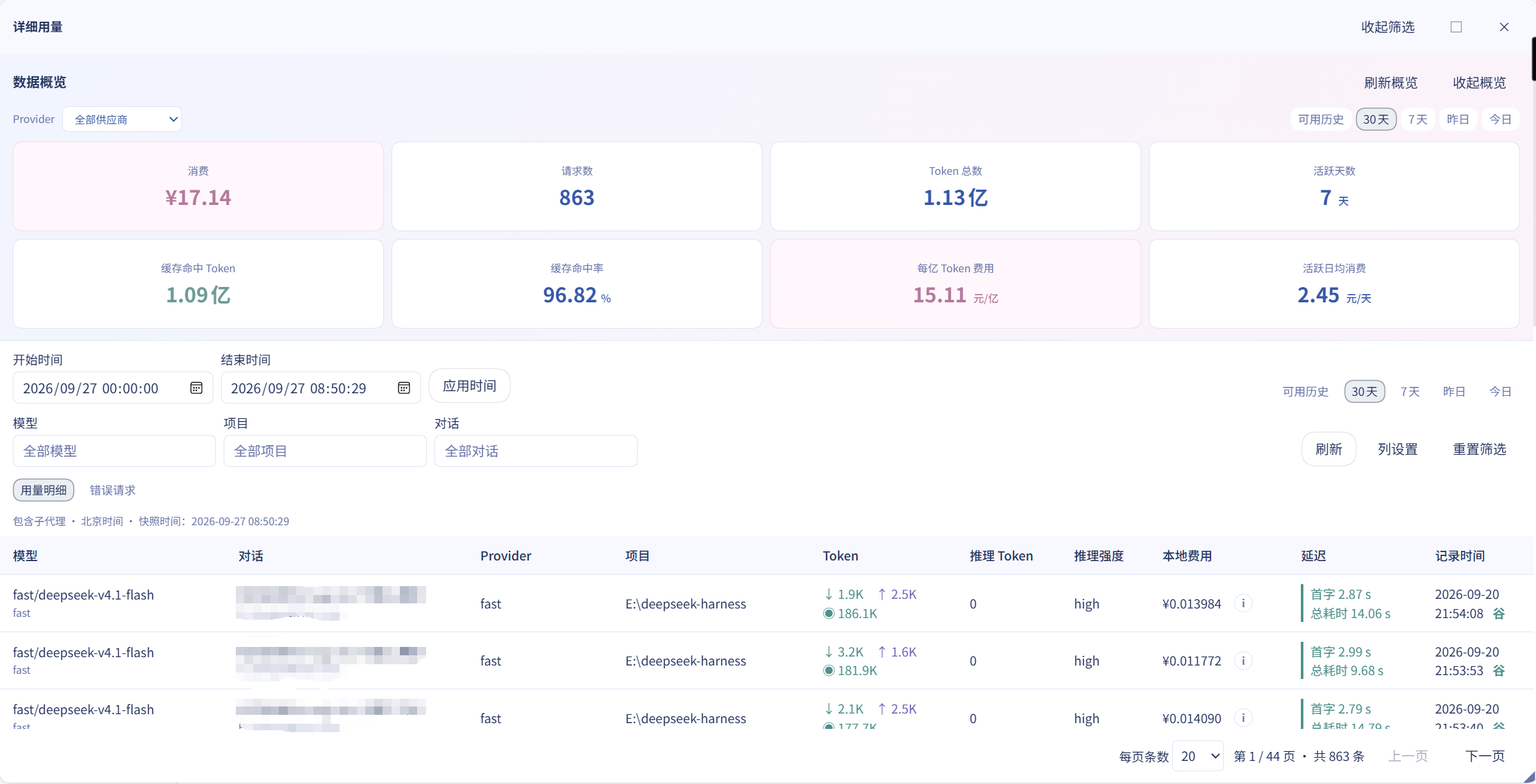Select overview range 今日
The width and height of the screenshot is (1536, 784).
pos(1500,119)
